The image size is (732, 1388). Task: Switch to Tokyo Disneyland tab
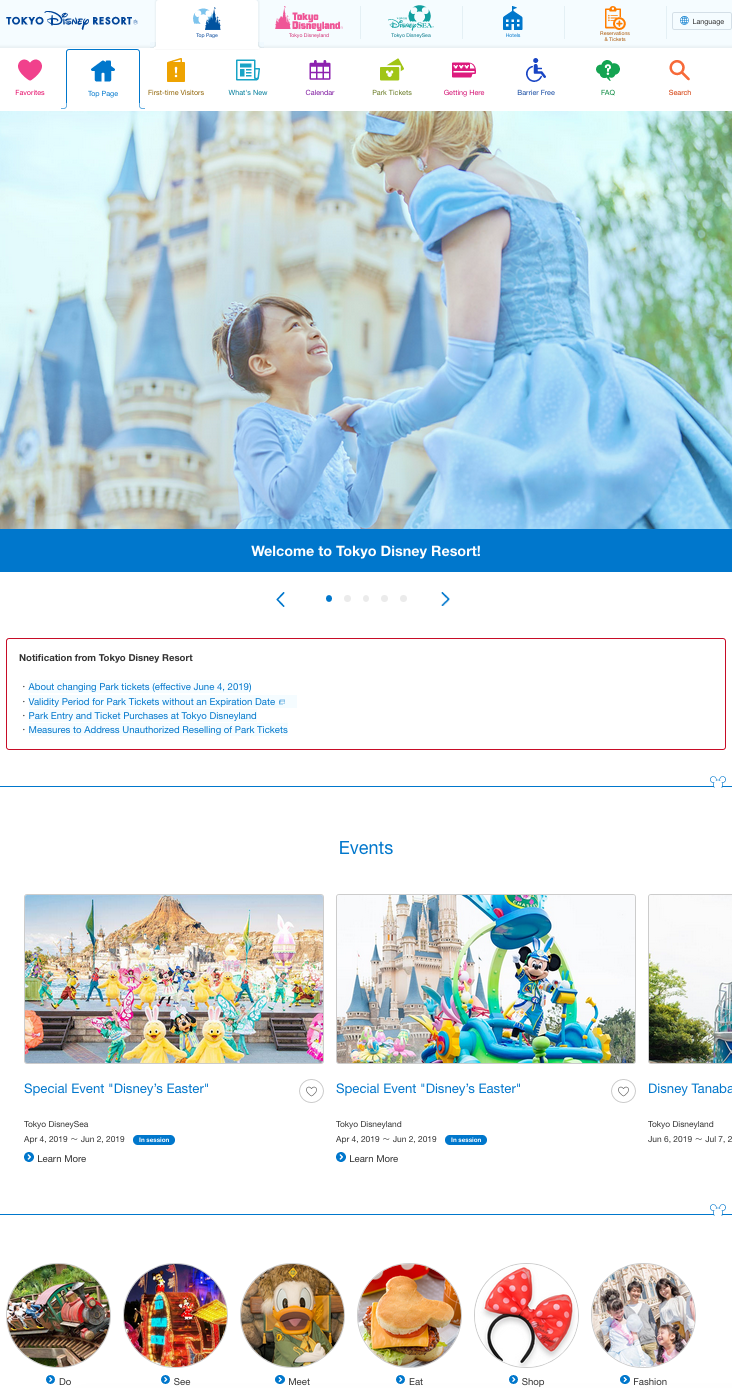click(x=309, y=23)
